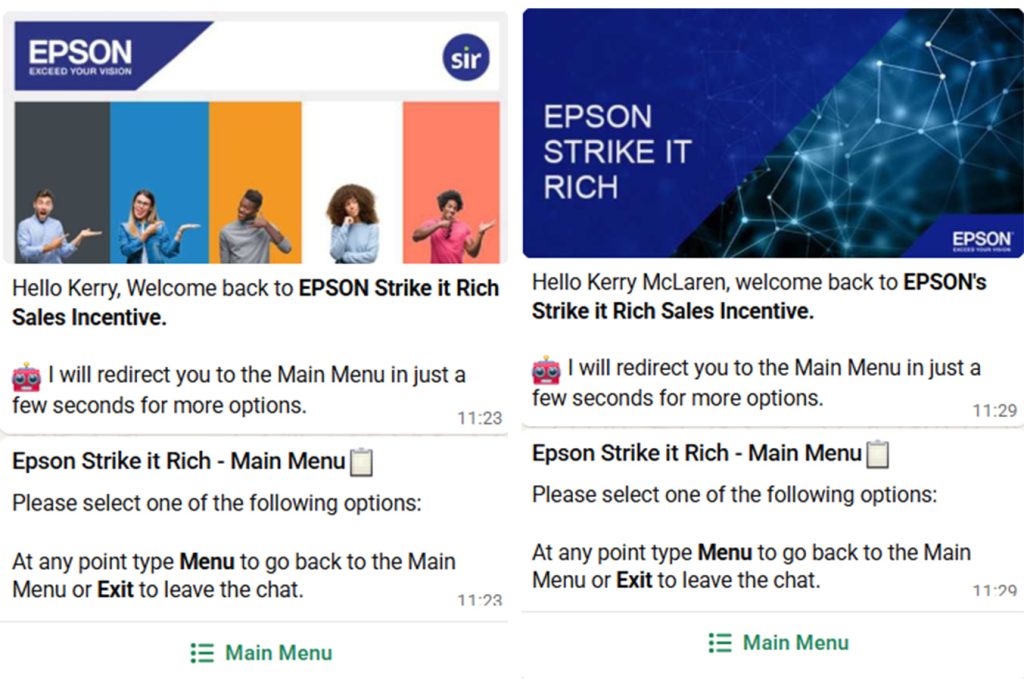
Task: Click the 11:23 timestamp on the left welcome message
Action: [480, 418]
